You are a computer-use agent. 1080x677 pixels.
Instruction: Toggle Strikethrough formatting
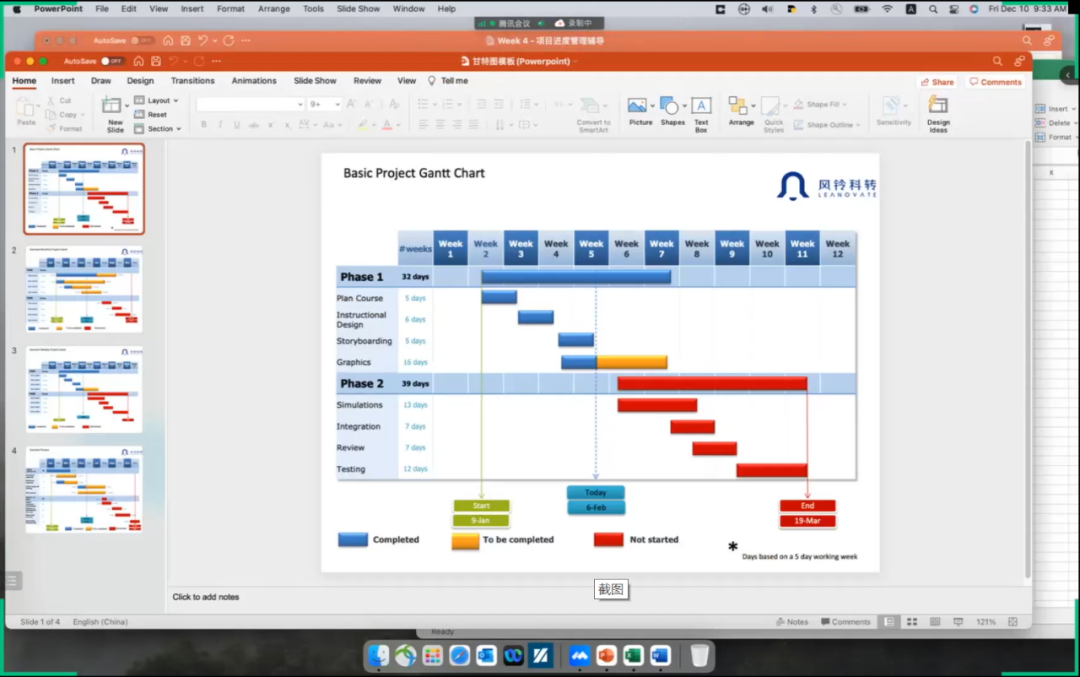pyautogui.click(x=253, y=125)
